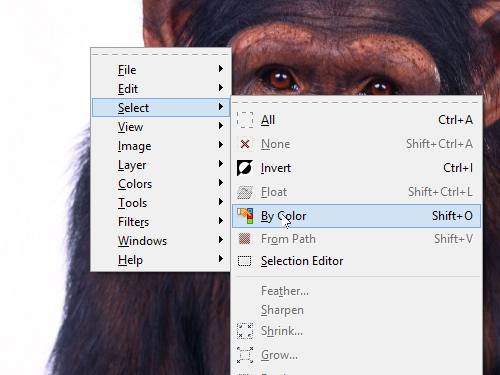The height and width of the screenshot is (375, 500).
Task: Choose From Path in Select menu
Action: 356,239
